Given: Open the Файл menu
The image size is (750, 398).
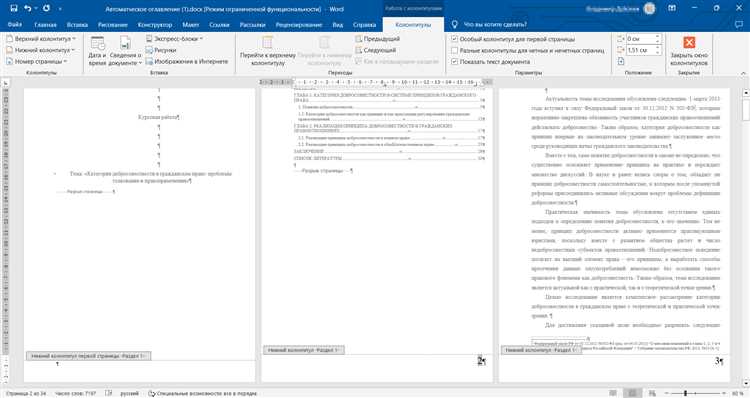Looking at the screenshot, I should (x=15, y=24).
